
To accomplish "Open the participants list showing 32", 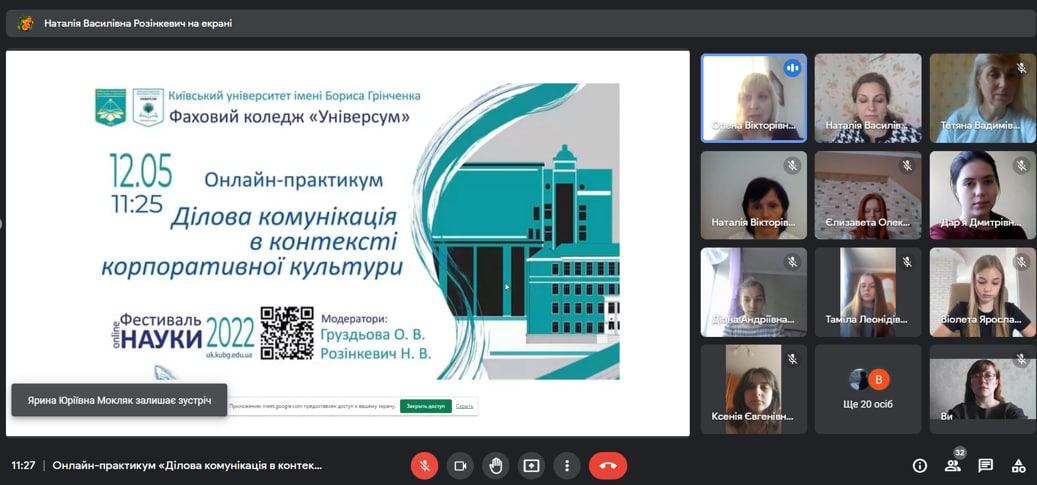I will coord(953,465).
